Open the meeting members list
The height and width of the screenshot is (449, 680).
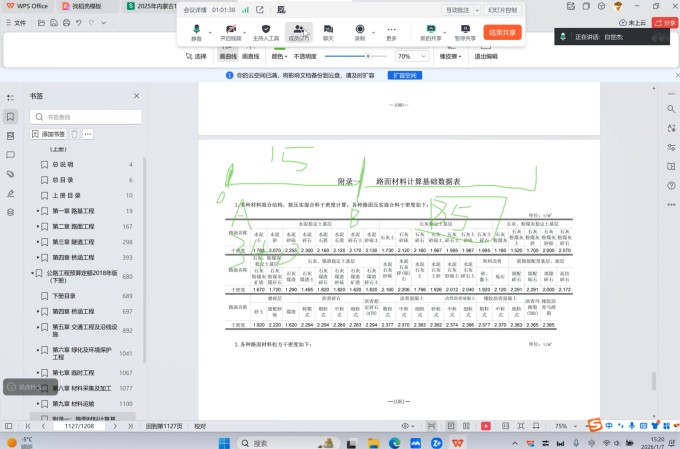click(x=298, y=32)
